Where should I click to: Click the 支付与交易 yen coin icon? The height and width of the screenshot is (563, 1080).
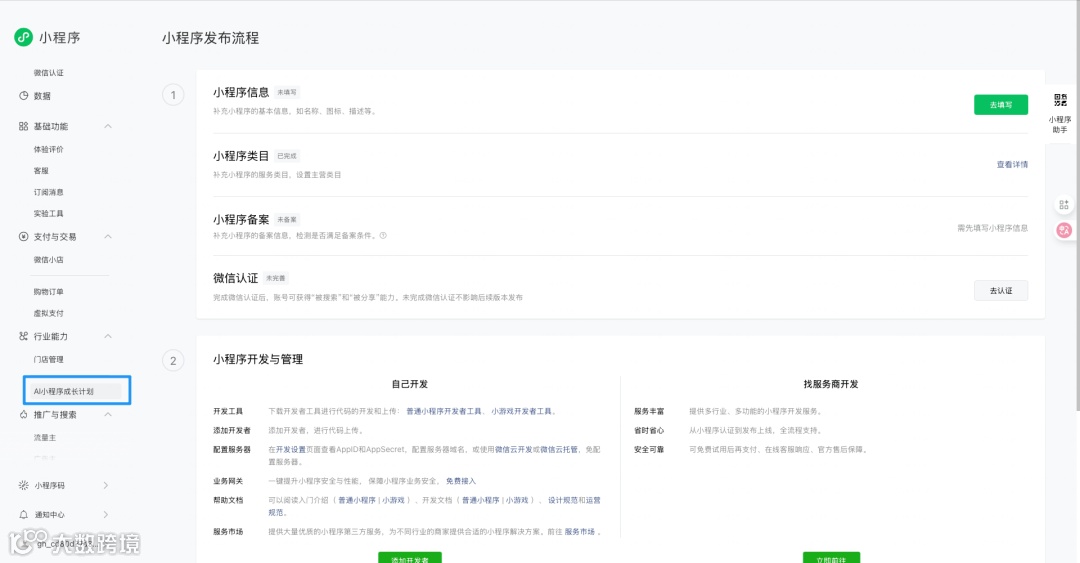(23, 236)
